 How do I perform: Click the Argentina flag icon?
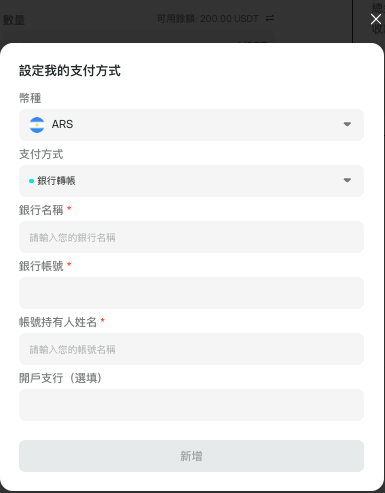point(37,125)
